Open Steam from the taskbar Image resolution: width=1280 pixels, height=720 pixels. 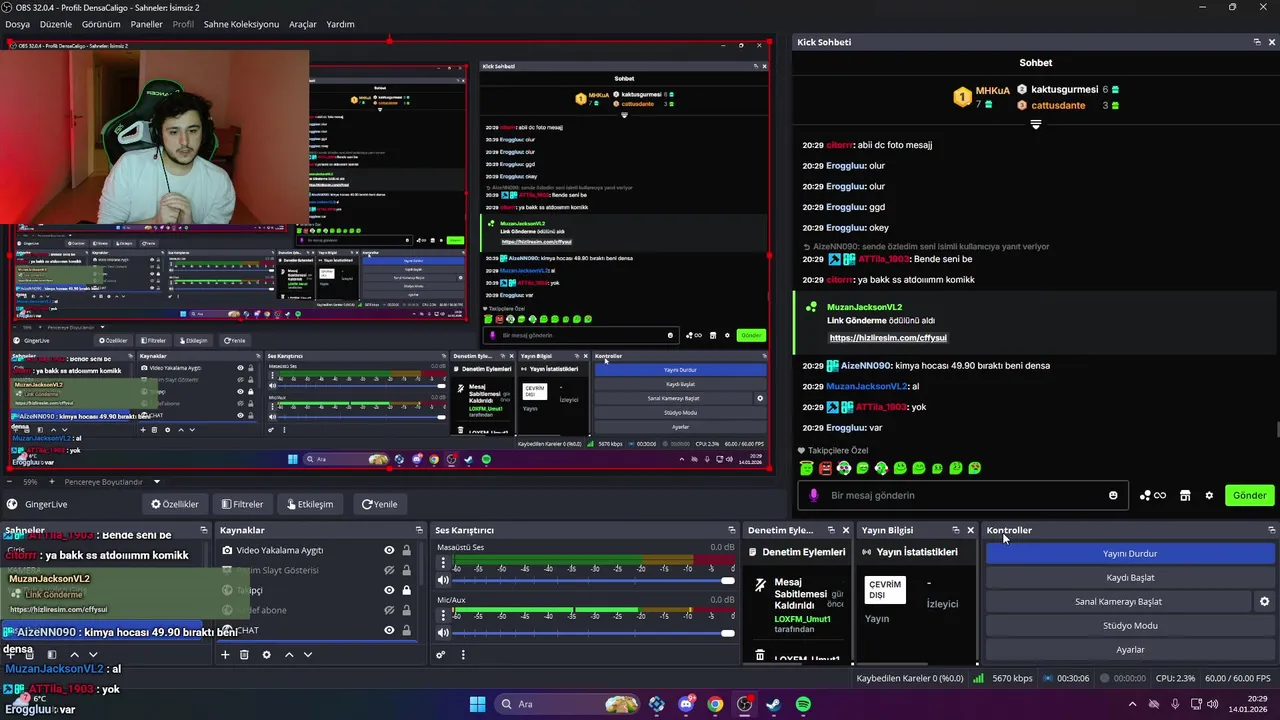pyautogui.click(x=774, y=704)
